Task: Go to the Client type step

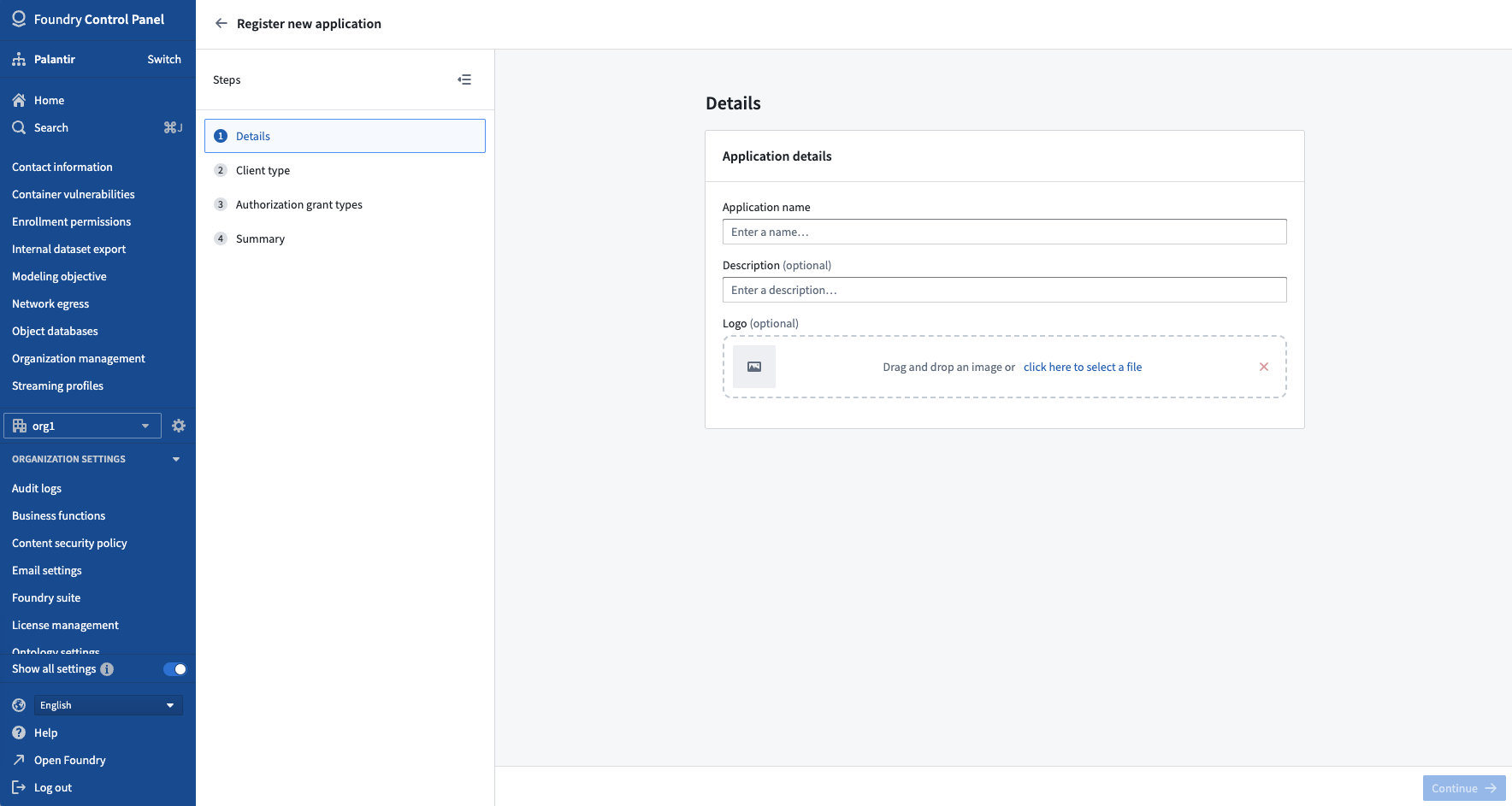Action: (x=345, y=170)
